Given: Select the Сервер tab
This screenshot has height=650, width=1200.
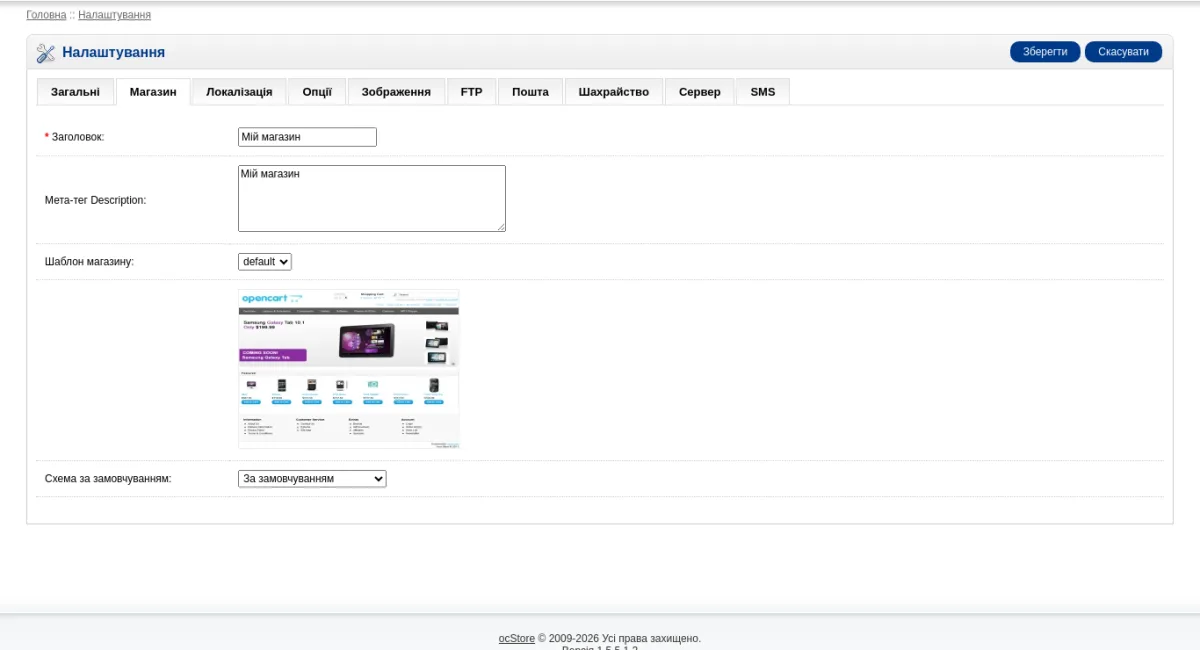Looking at the screenshot, I should point(699,92).
